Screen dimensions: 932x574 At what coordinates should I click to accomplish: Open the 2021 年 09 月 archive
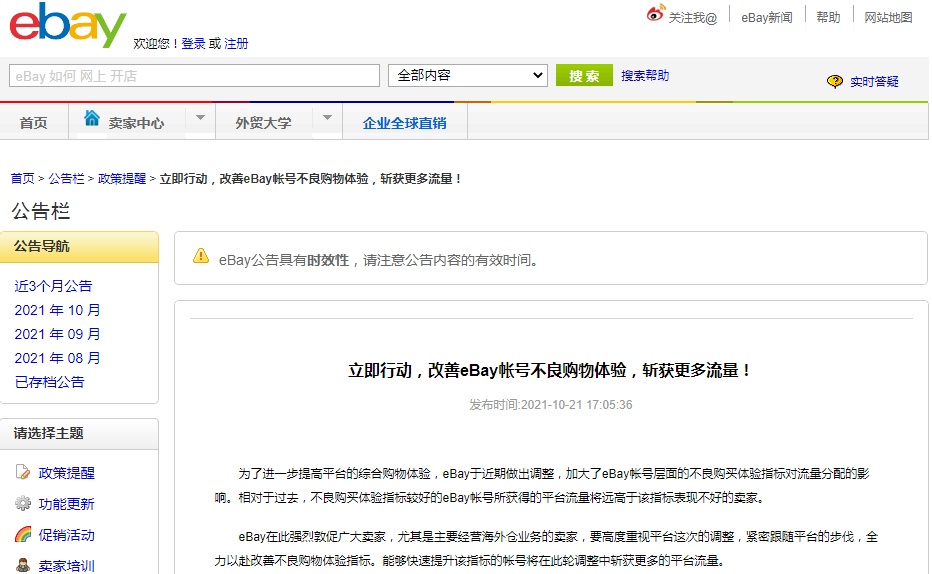[x=57, y=334]
